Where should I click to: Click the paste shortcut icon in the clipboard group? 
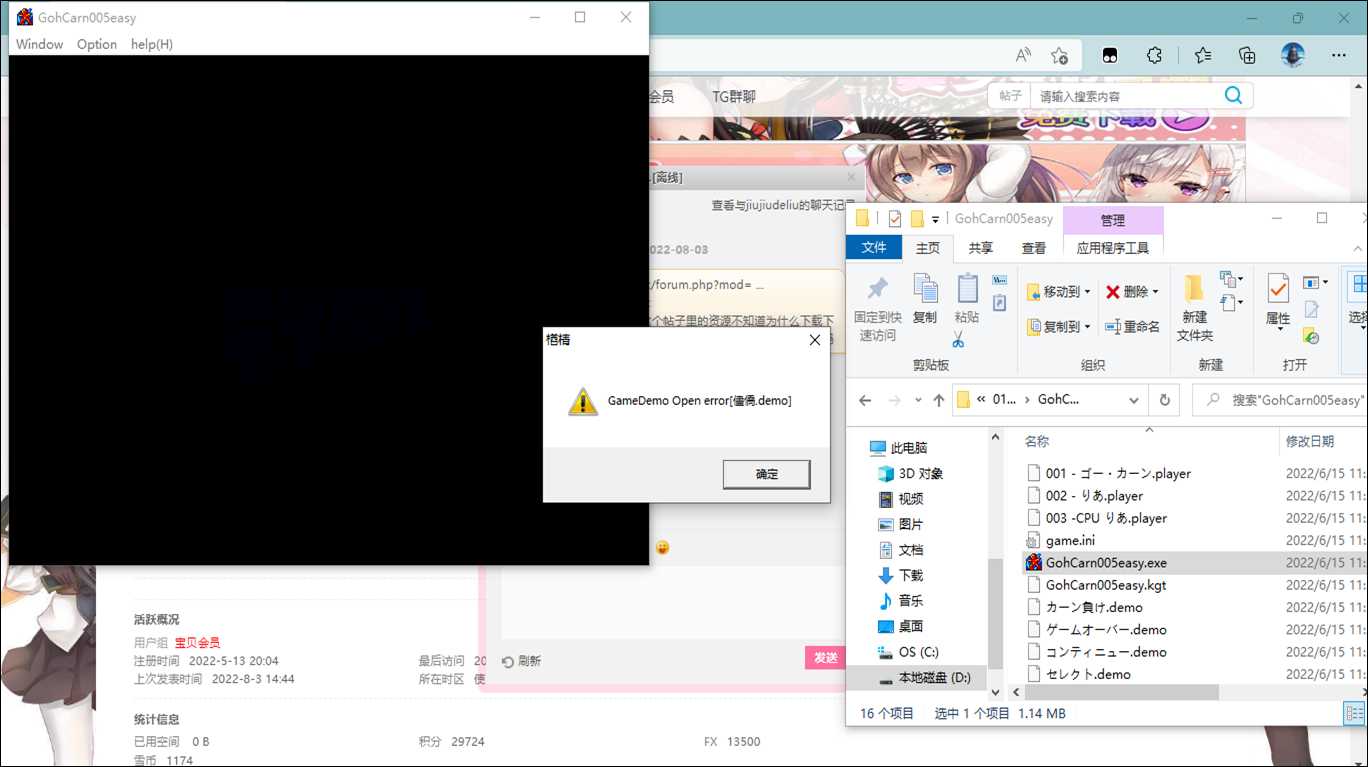coord(999,302)
